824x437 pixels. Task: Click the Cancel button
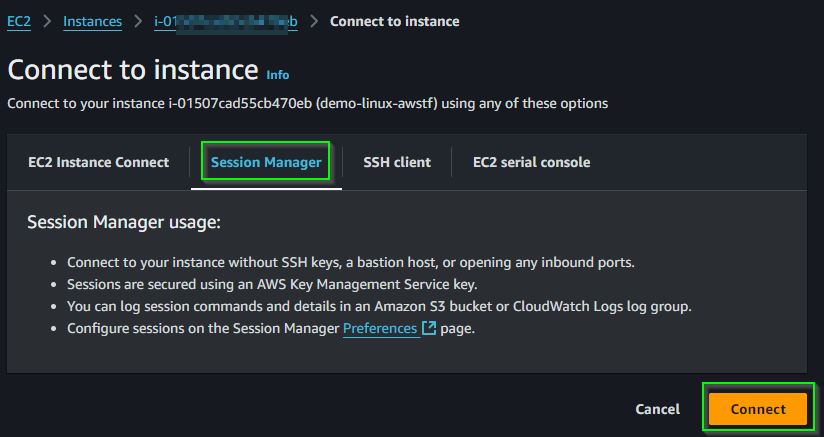[x=657, y=409]
